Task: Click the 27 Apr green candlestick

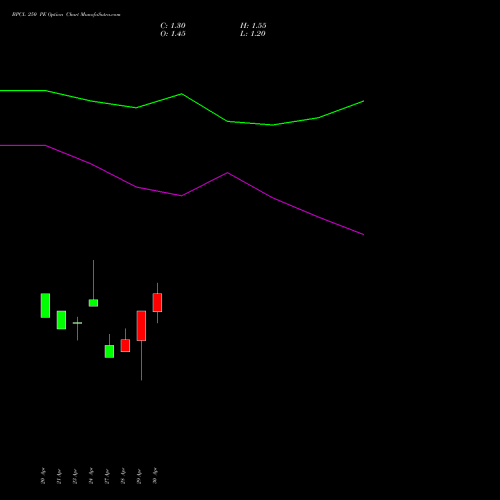Action: click(109, 351)
